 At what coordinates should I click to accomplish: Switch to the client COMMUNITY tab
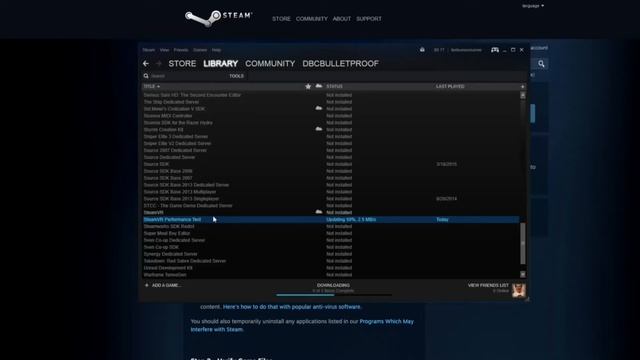pyautogui.click(x=270, y=64)
